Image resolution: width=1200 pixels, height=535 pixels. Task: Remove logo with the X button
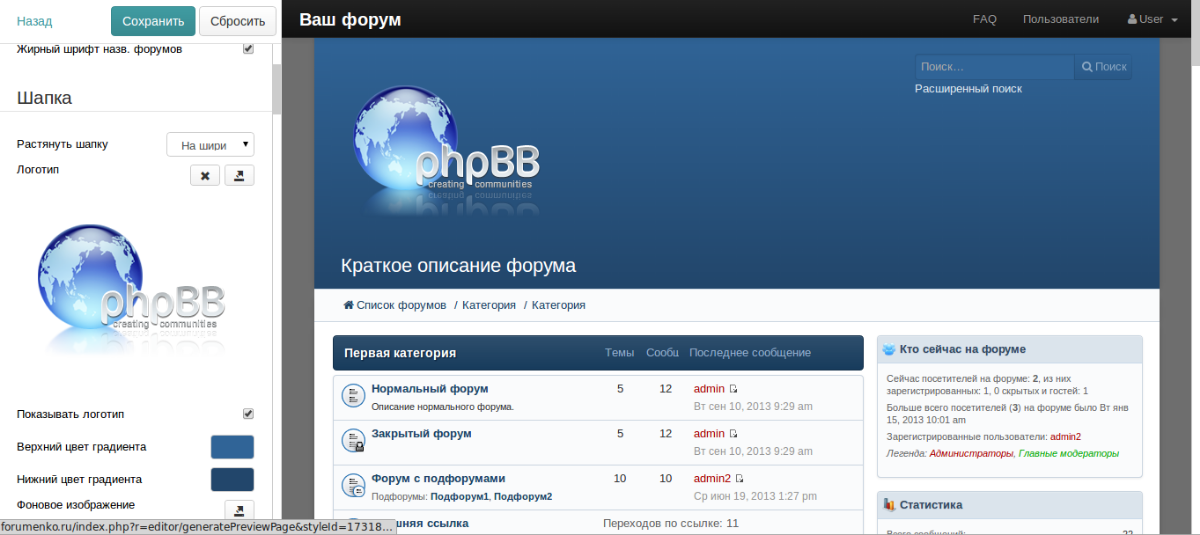coord(205,175)
